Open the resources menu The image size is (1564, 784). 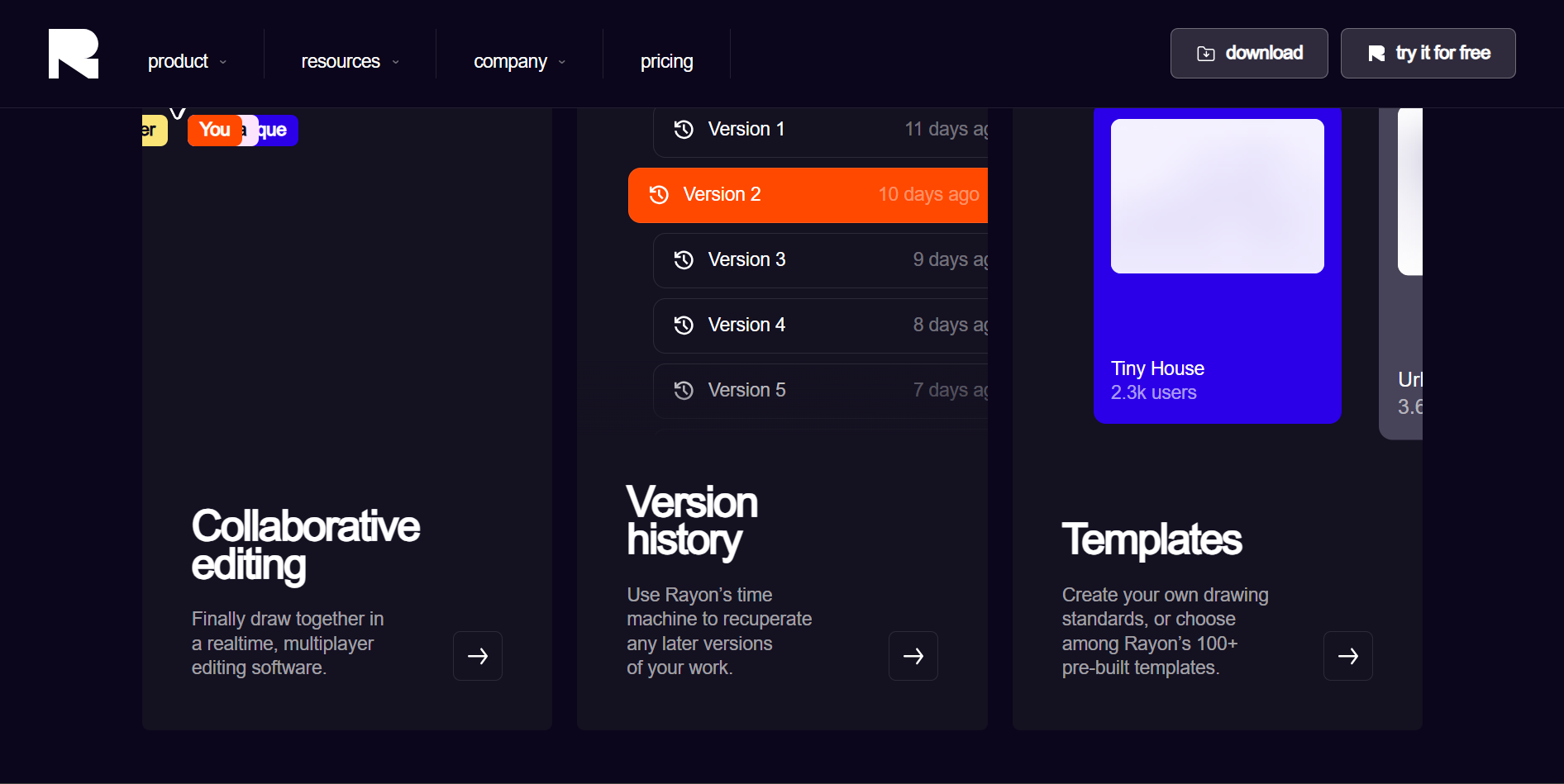pyautogui.click(x=350, y=61)
